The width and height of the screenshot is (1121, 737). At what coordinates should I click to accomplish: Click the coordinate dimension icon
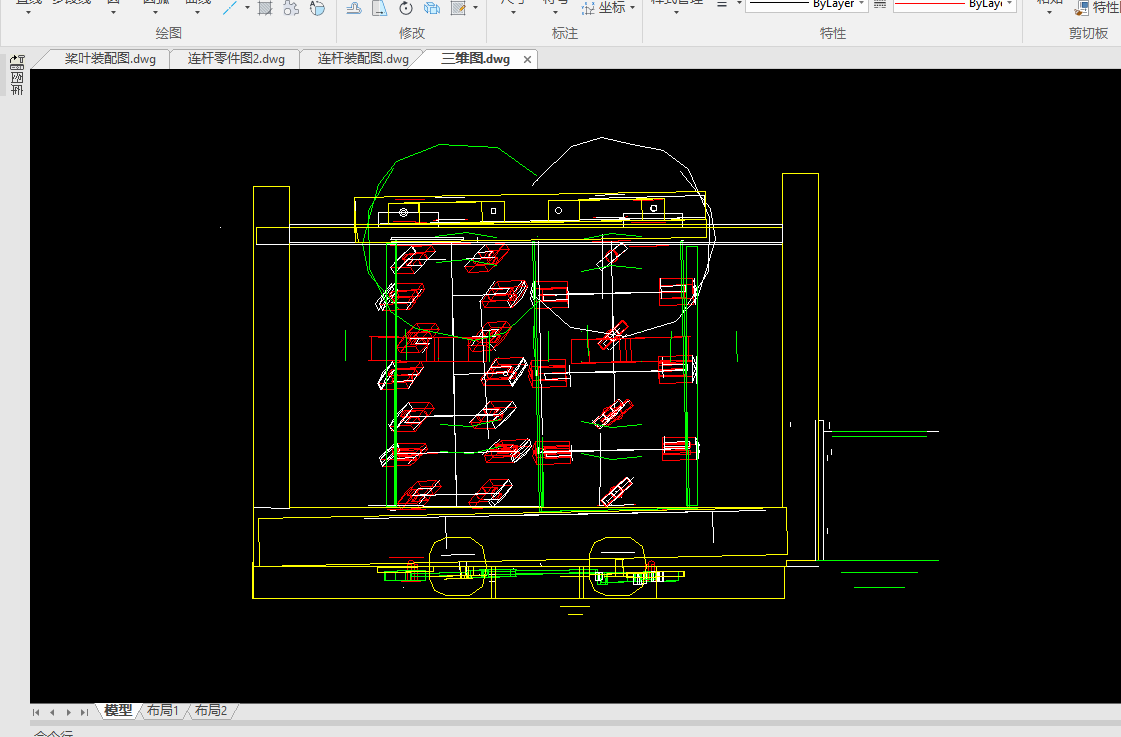point(588,8)
